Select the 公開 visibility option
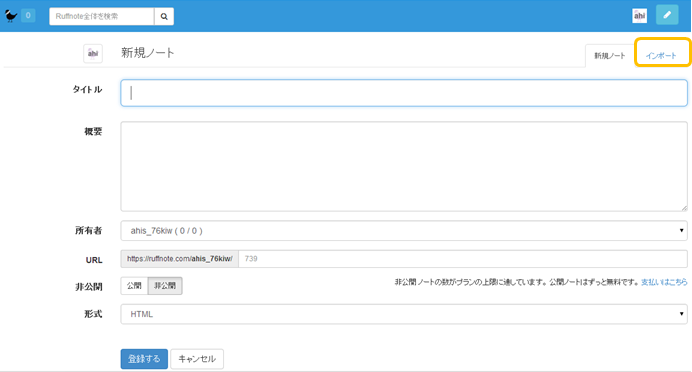The height and width of the screenshot is (372, 692). 134,286
